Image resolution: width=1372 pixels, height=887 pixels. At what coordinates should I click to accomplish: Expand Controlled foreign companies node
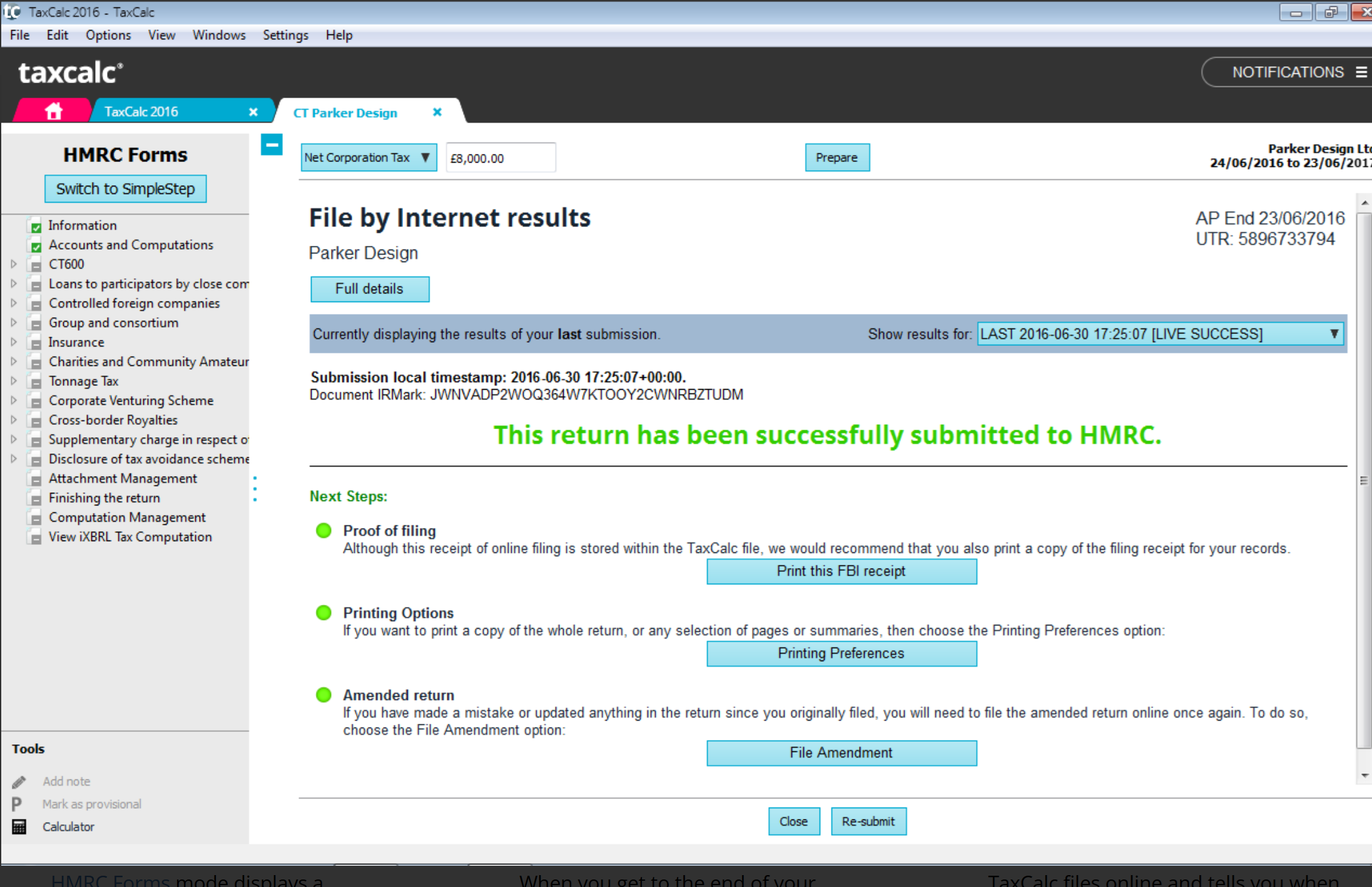(14, 303)
